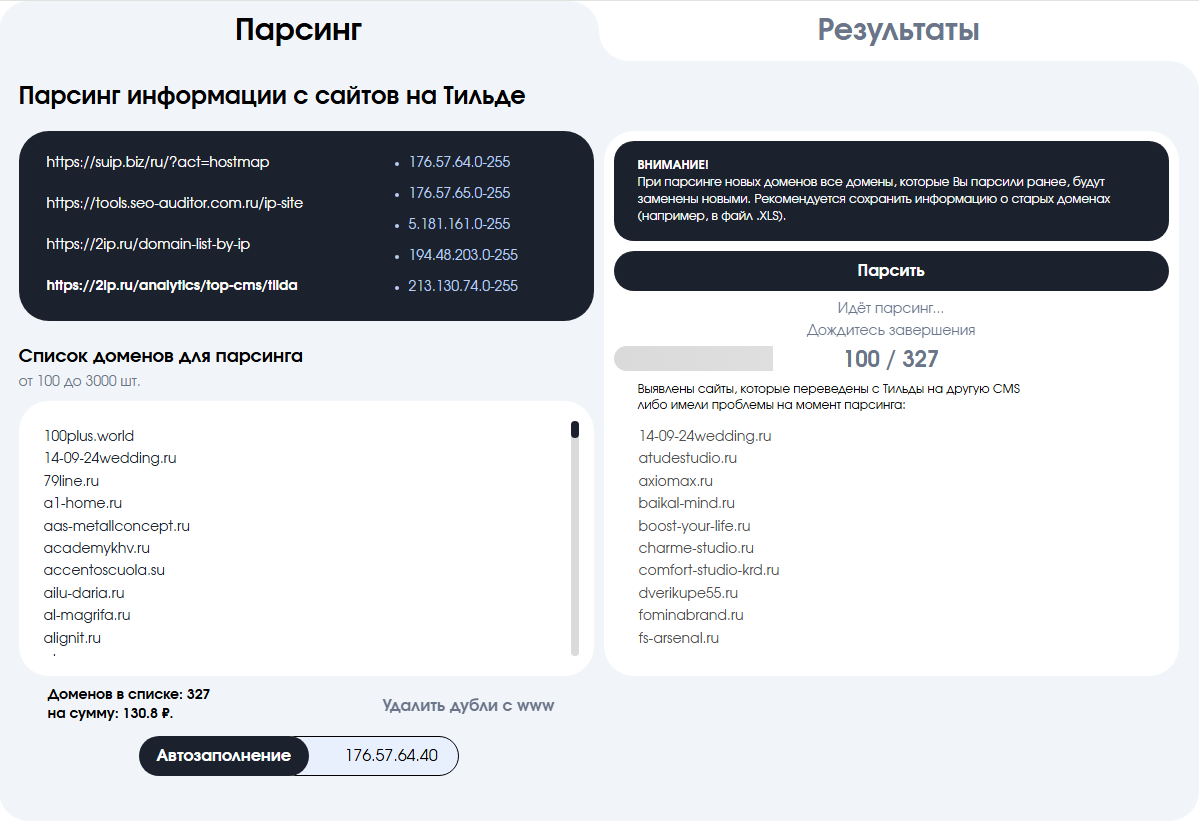This screenshot has height=822, width=1199.
Task: Click boost-your-life.ru in problem sites list
Action: (x=694, y=526)
